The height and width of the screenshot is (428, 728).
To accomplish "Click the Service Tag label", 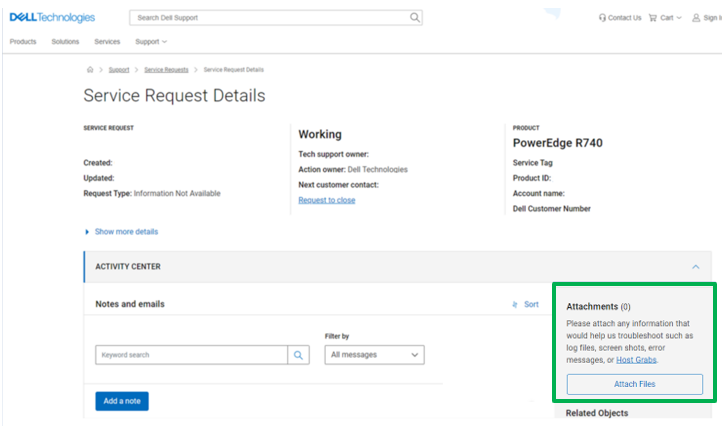I will point(533,163).
